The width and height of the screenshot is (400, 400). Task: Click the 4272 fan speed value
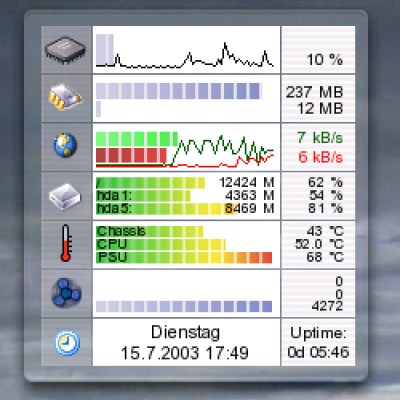click(327, 306)
